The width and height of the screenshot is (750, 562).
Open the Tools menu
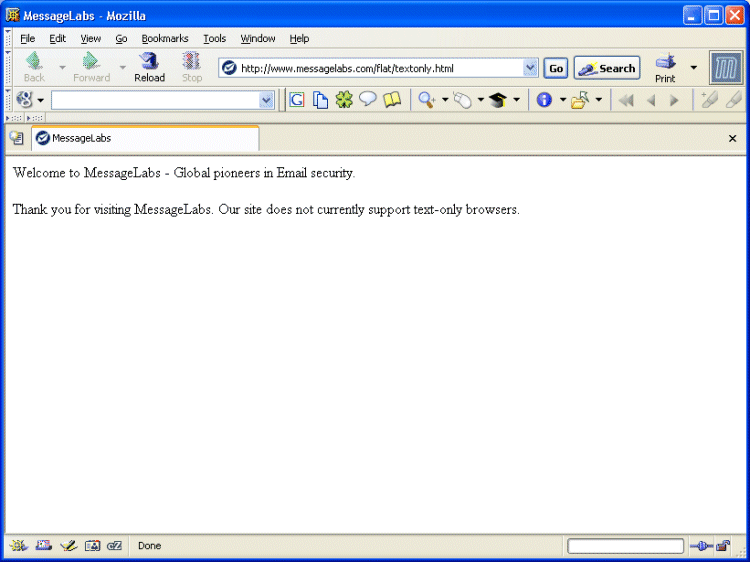coord(214,39)
